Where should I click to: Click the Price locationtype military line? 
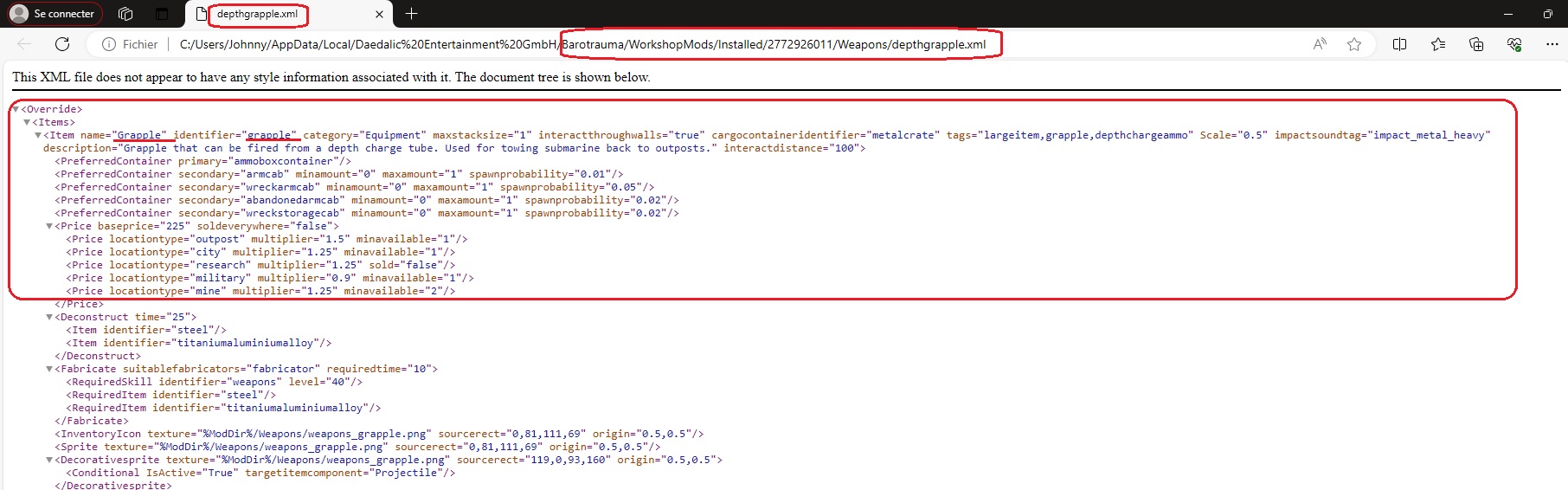(270, 278)
